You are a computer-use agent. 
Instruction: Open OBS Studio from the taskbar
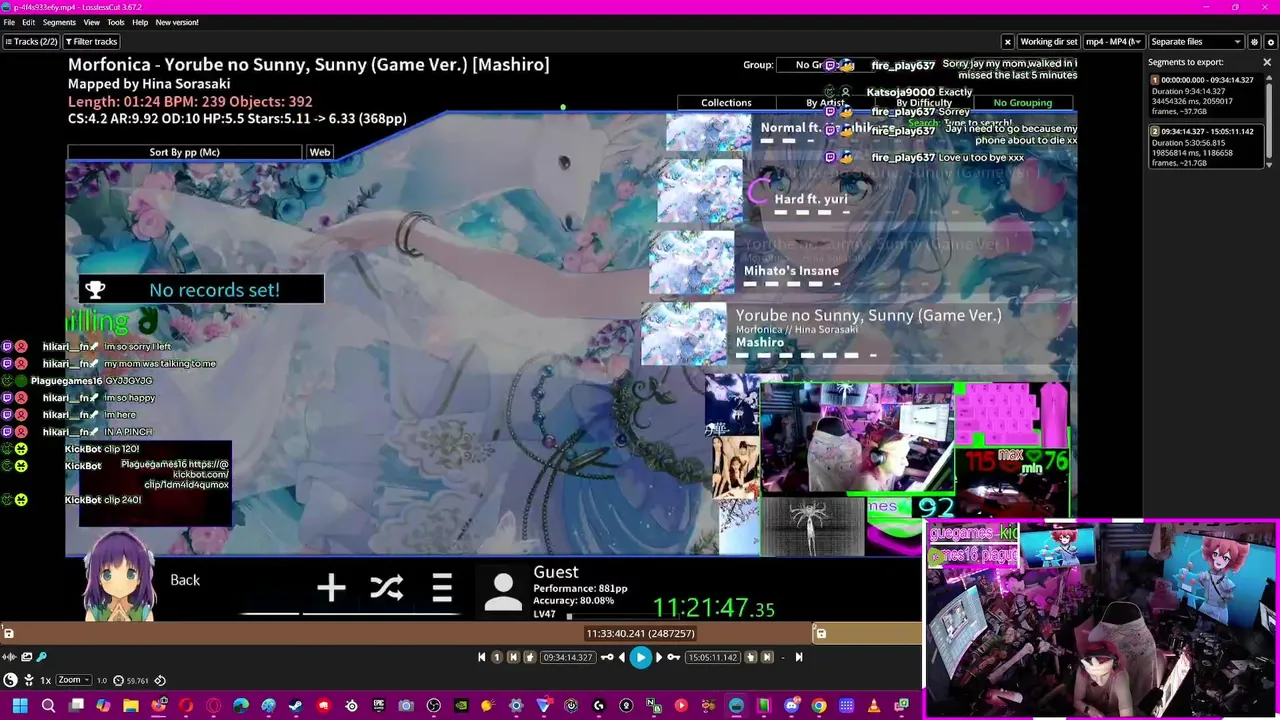[433, 705]
